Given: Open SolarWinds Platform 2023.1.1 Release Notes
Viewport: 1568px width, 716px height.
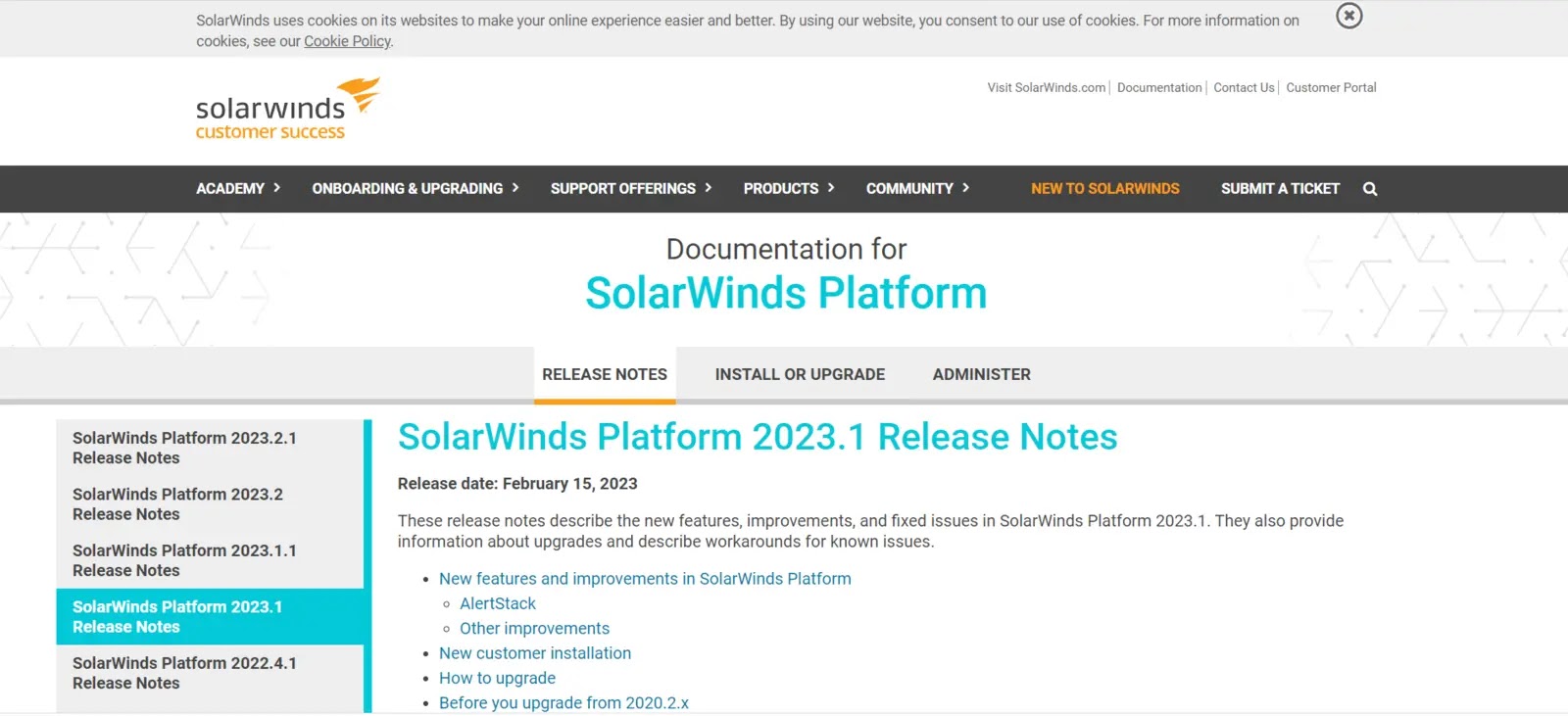Looking at the screenshot, I should [210, 560].
